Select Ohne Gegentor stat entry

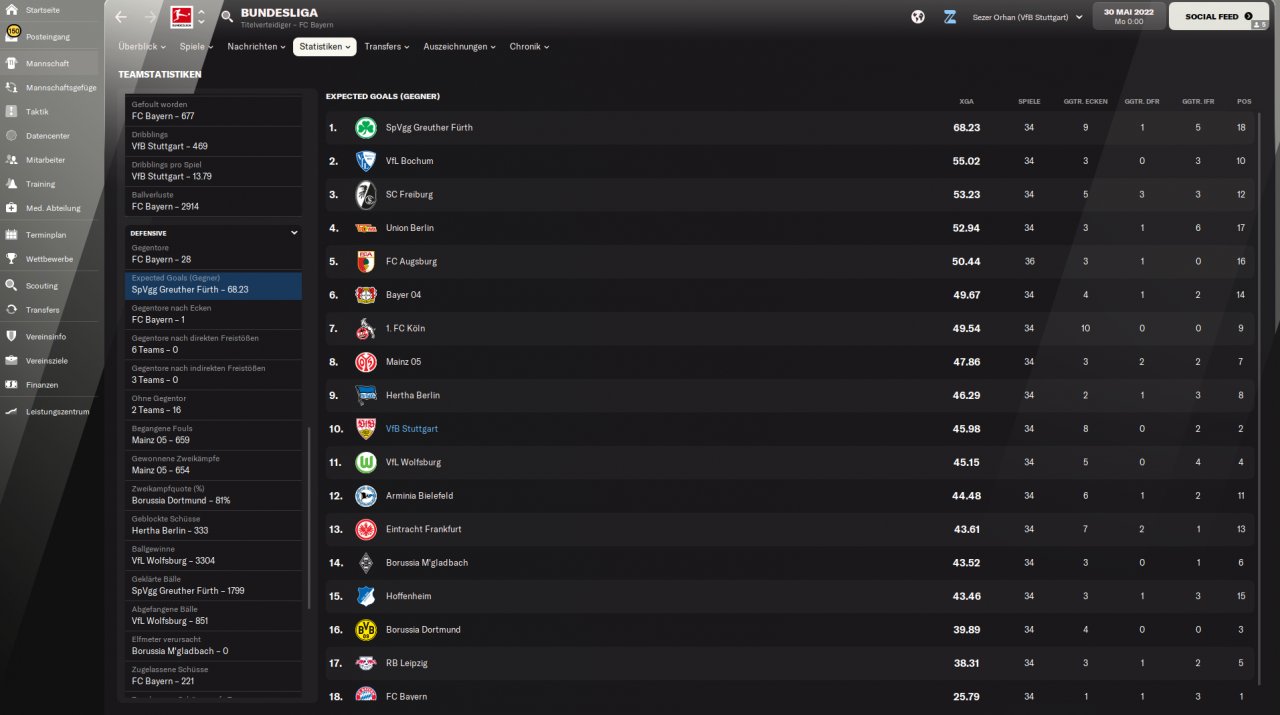pos(213,404)
